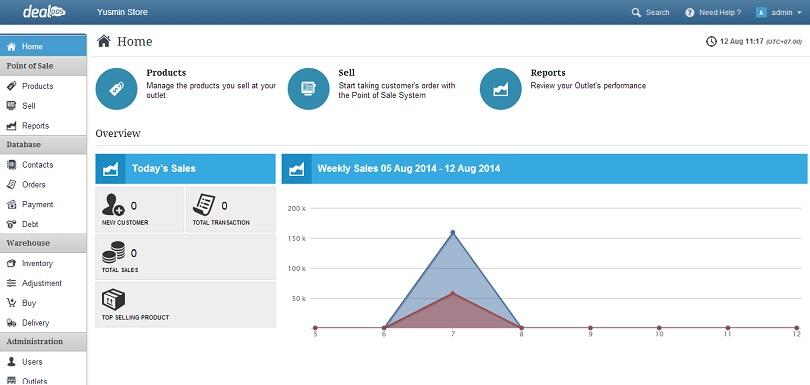Click the Weekly Sales chart icon
Image resolution: width=810 pixels, height=385 pixels.
297,169
